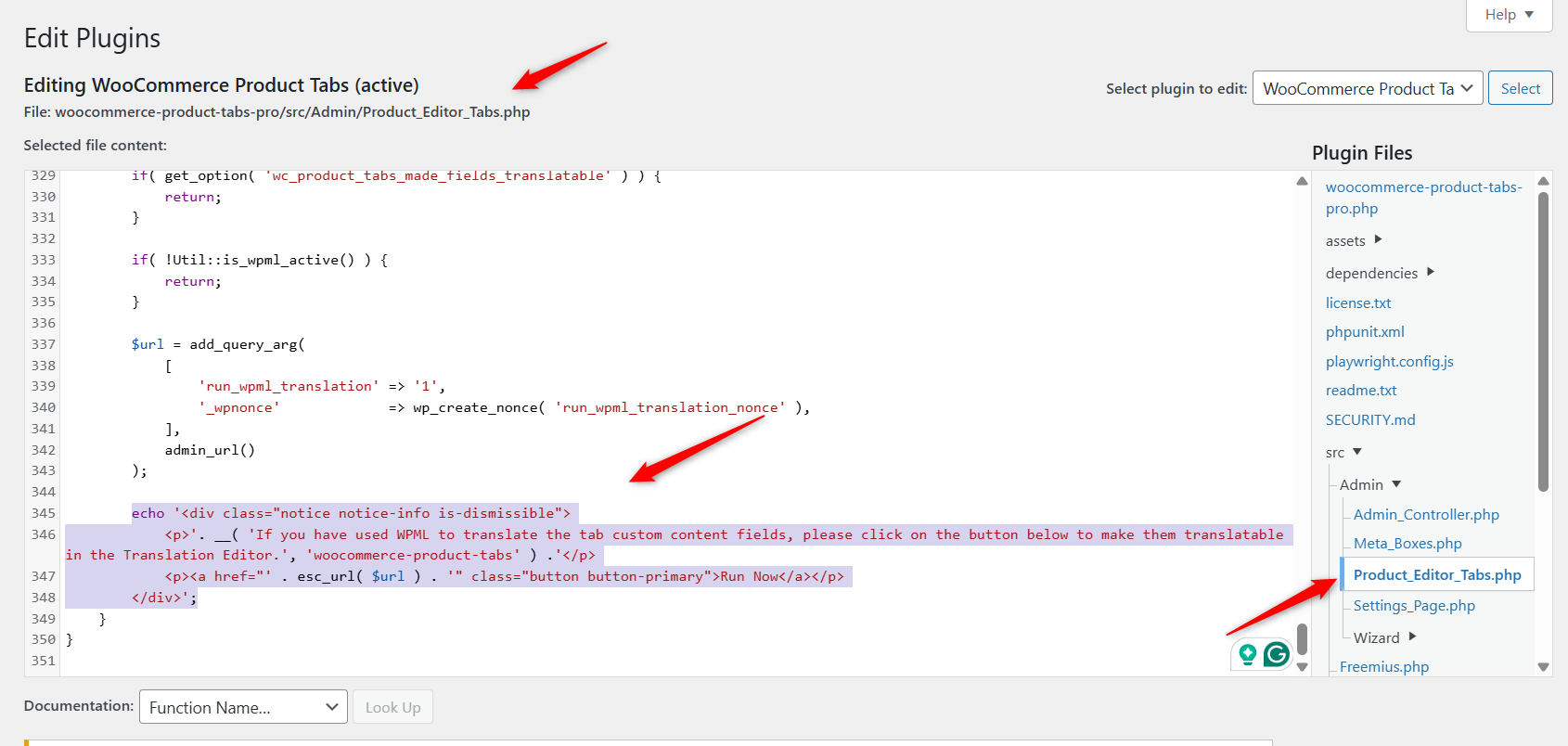This screenshot has height=746, width=1568.
Task: Click 'Run Now' text in line 347
Action: 749,576
